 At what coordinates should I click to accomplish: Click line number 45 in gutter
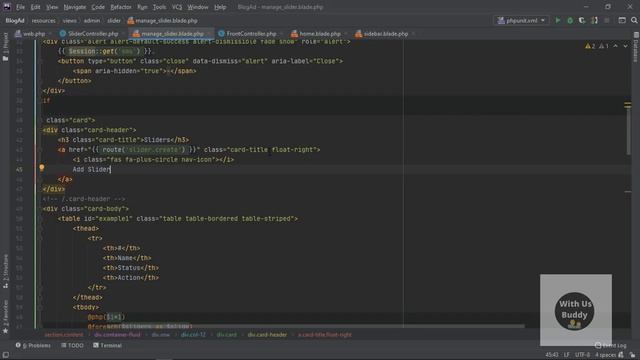point(19,169)
